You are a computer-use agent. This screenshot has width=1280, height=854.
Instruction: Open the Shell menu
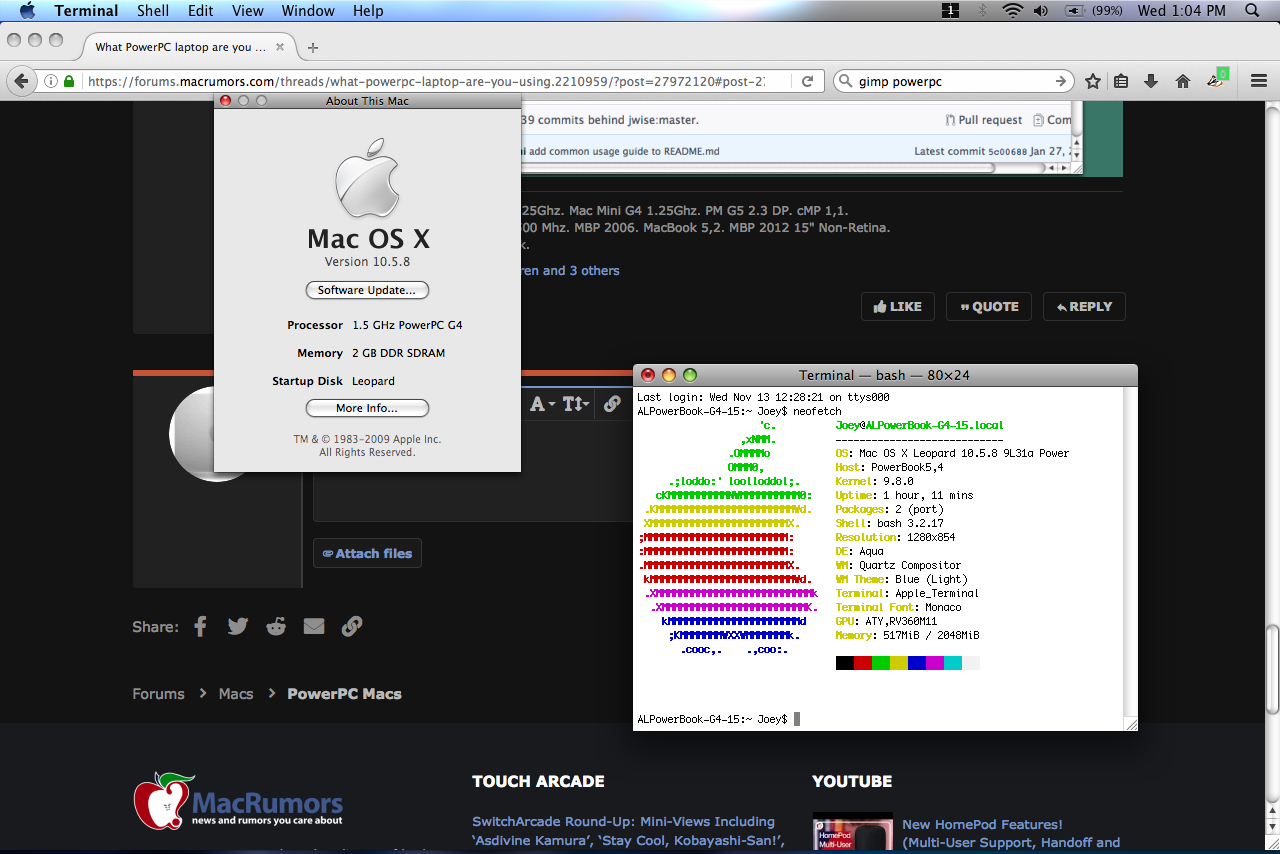pyautogui.click(x=153, y=11)
